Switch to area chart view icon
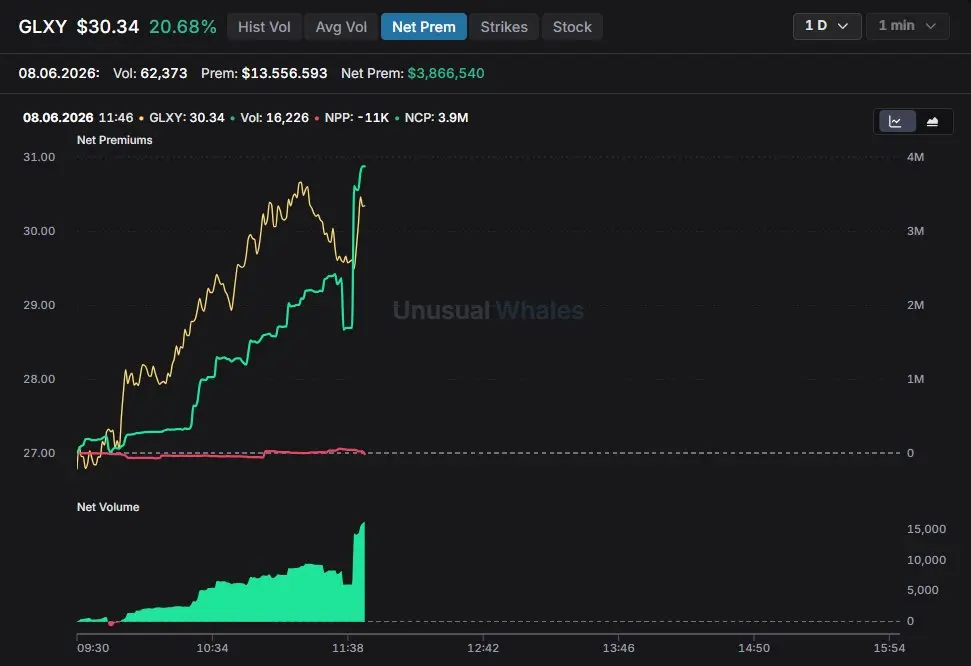The width and height of the screenshot is (971, 666). point(932,121)
